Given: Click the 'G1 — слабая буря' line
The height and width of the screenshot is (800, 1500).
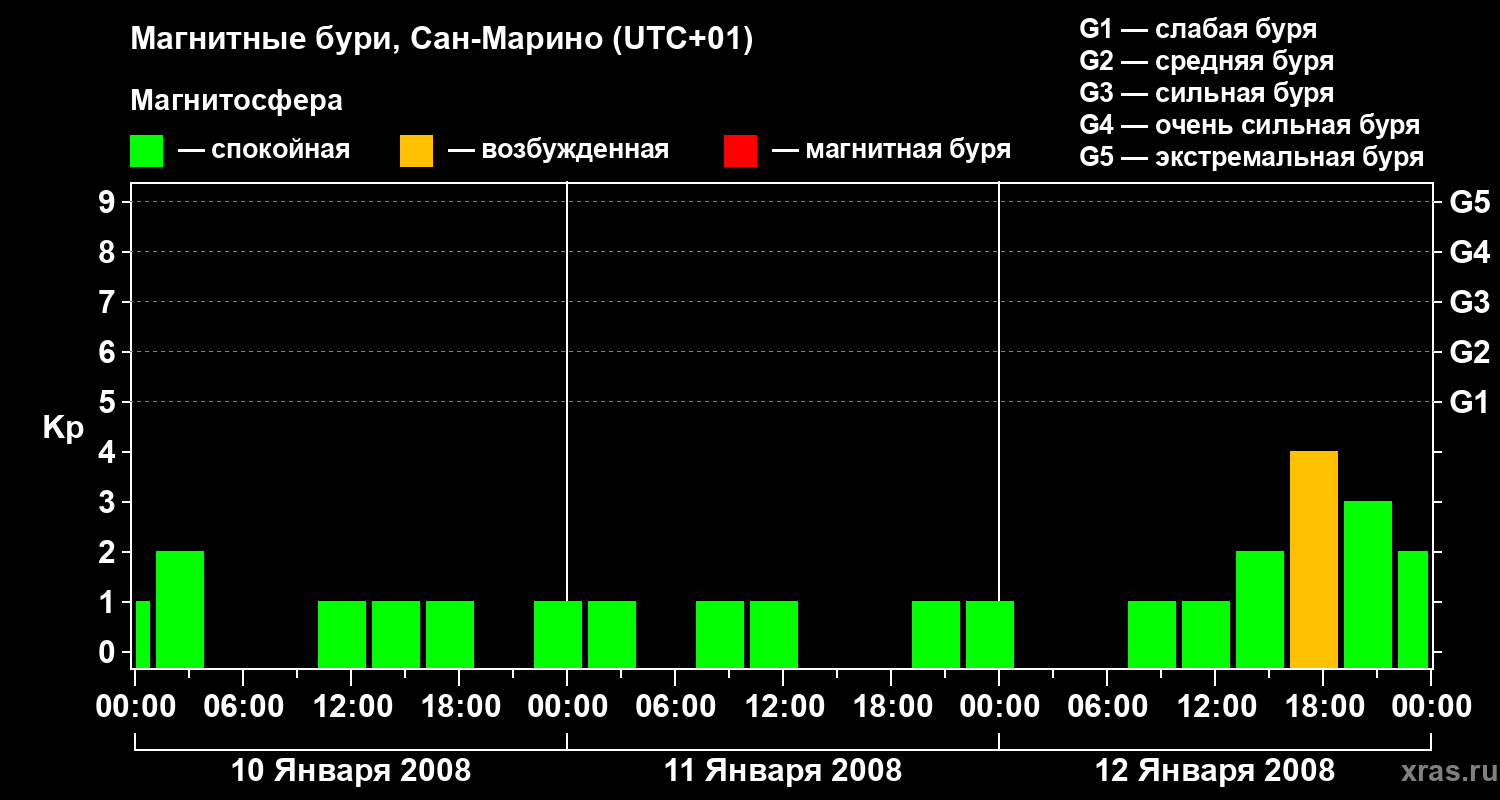Looking at the screenshot, I should [1198, 29].
